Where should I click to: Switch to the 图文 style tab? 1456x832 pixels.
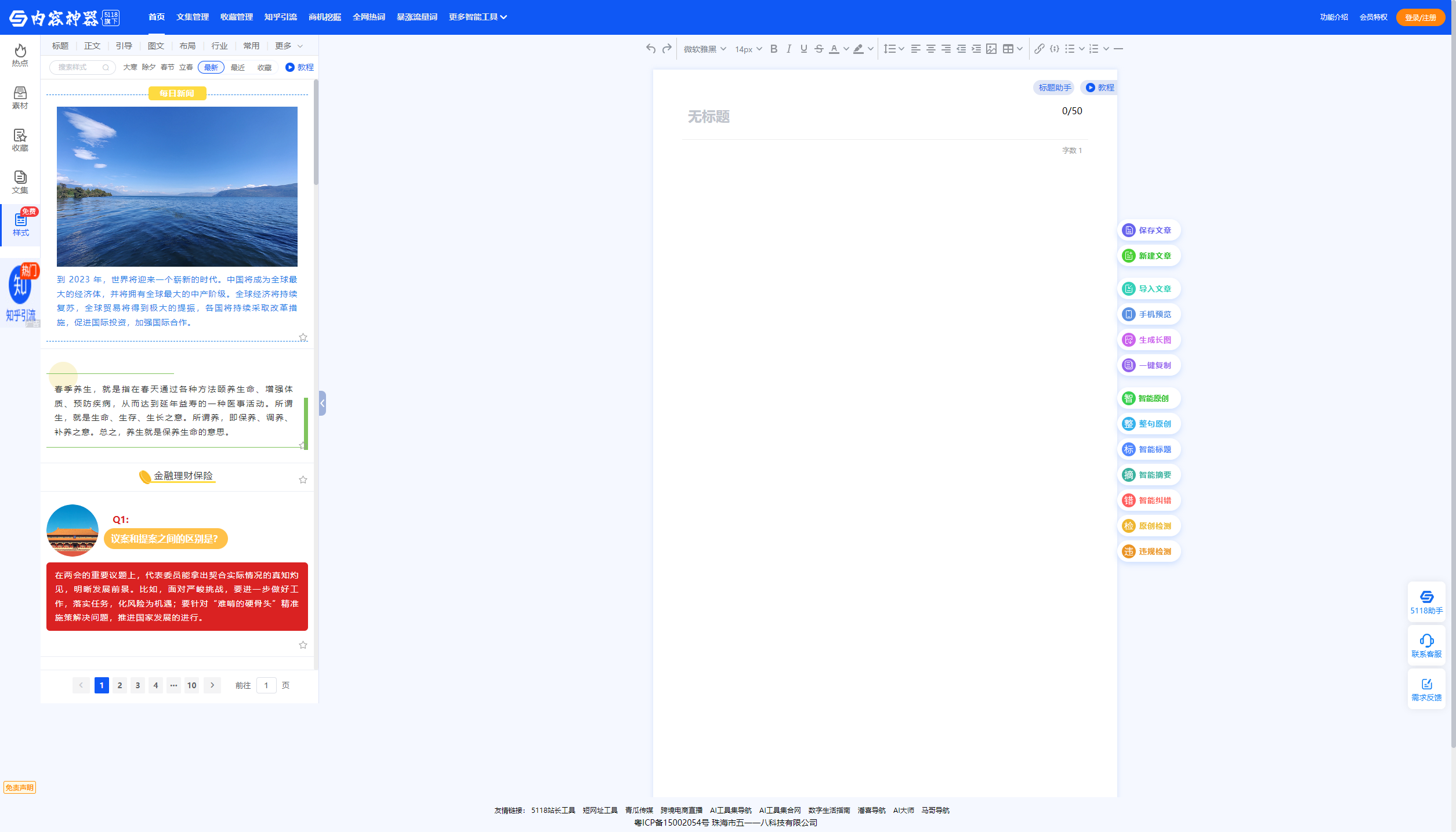pyautogui.click(x=155, y=46)
